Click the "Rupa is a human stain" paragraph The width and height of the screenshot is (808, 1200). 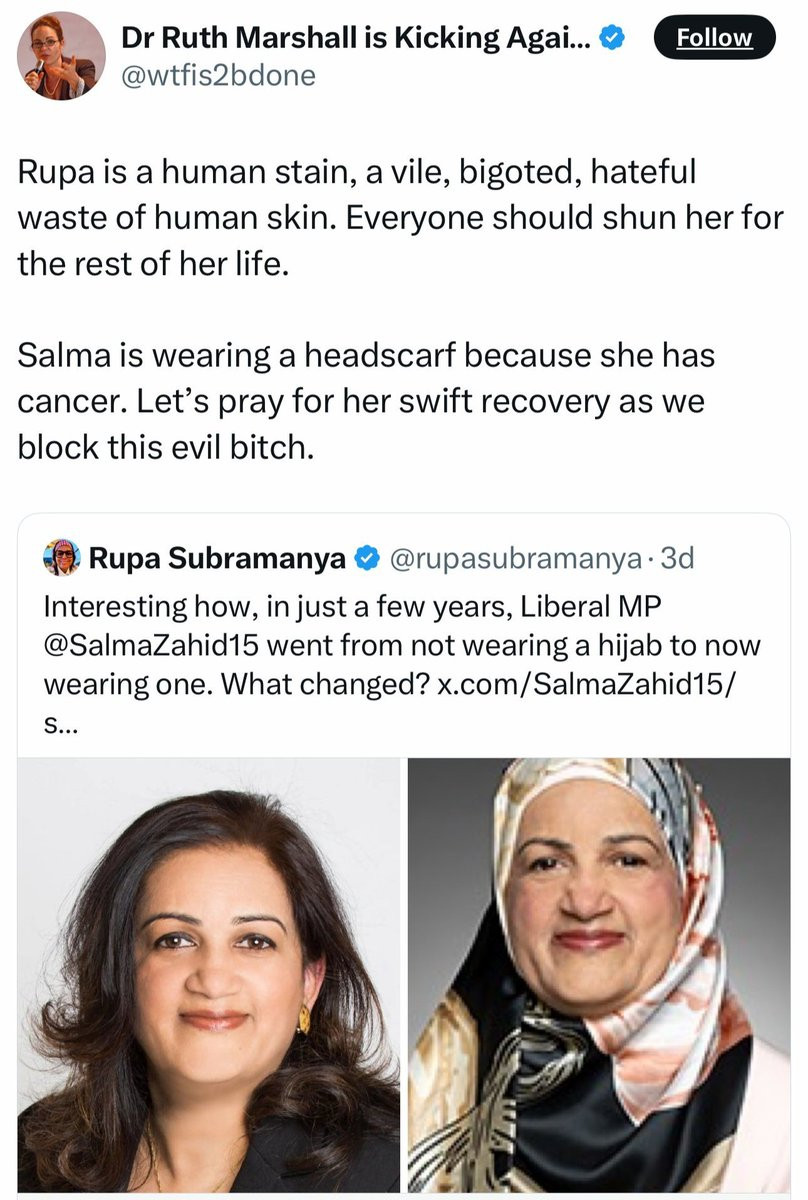pos(400,216)
